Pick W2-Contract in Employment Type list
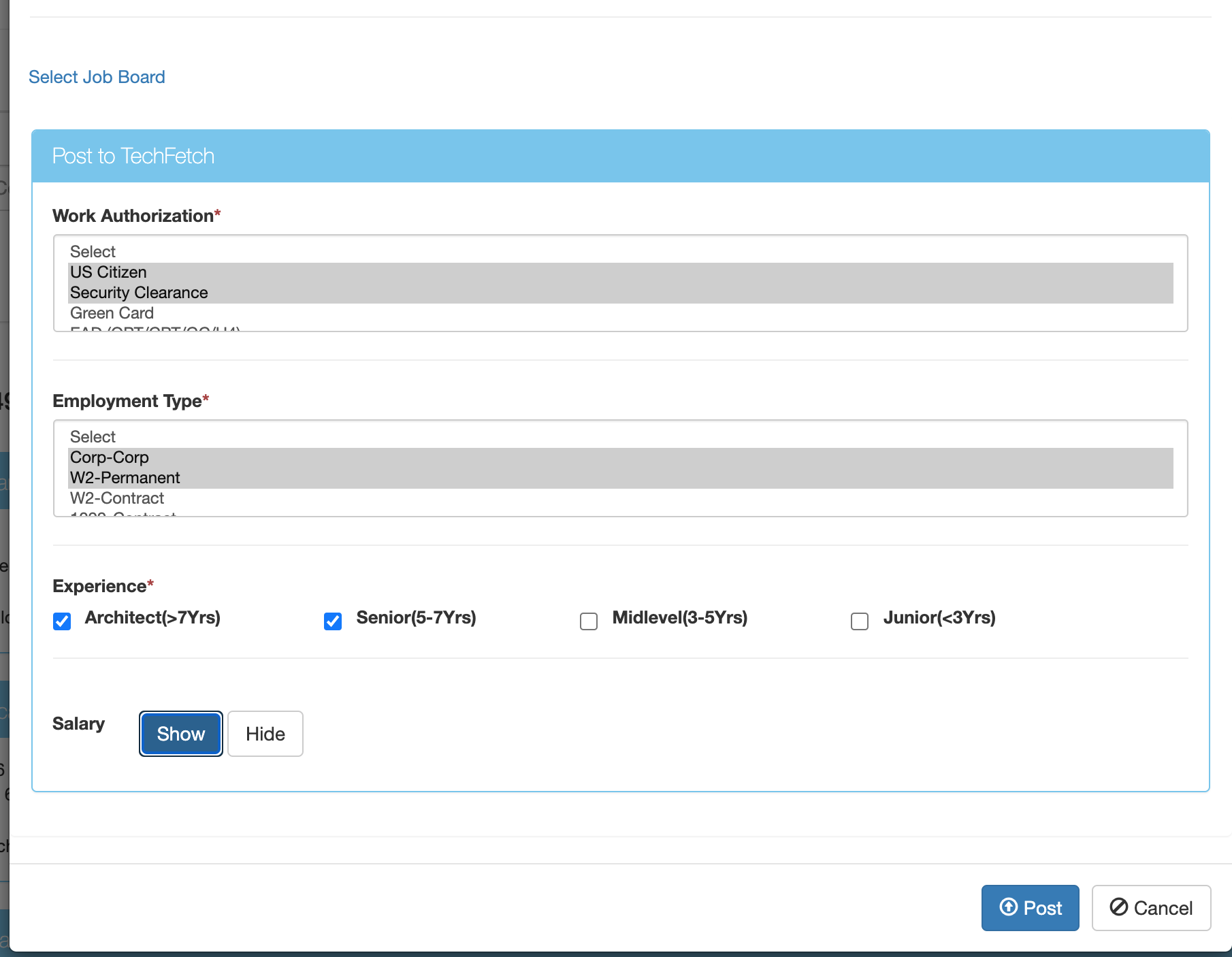 [621, 498]
